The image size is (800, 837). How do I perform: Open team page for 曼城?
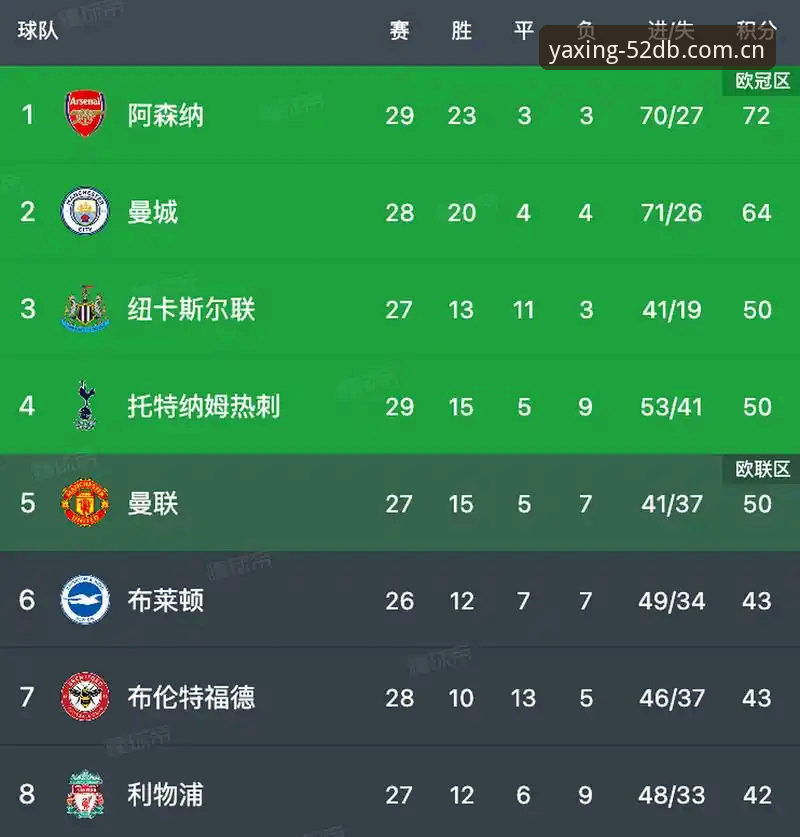point(153,212)
